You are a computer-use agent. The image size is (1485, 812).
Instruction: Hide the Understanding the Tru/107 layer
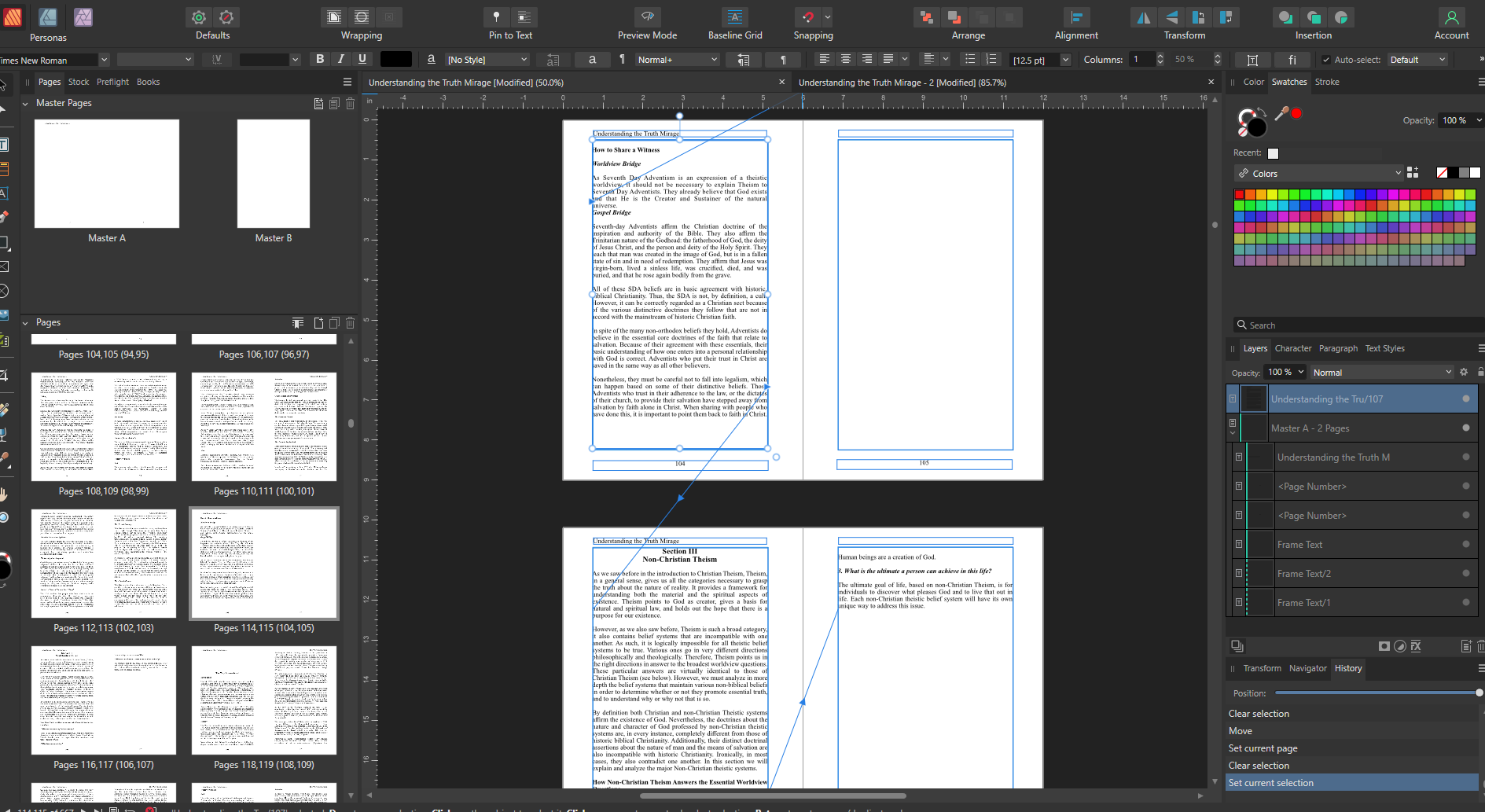pyautogui.click(x=1465, y=399)
